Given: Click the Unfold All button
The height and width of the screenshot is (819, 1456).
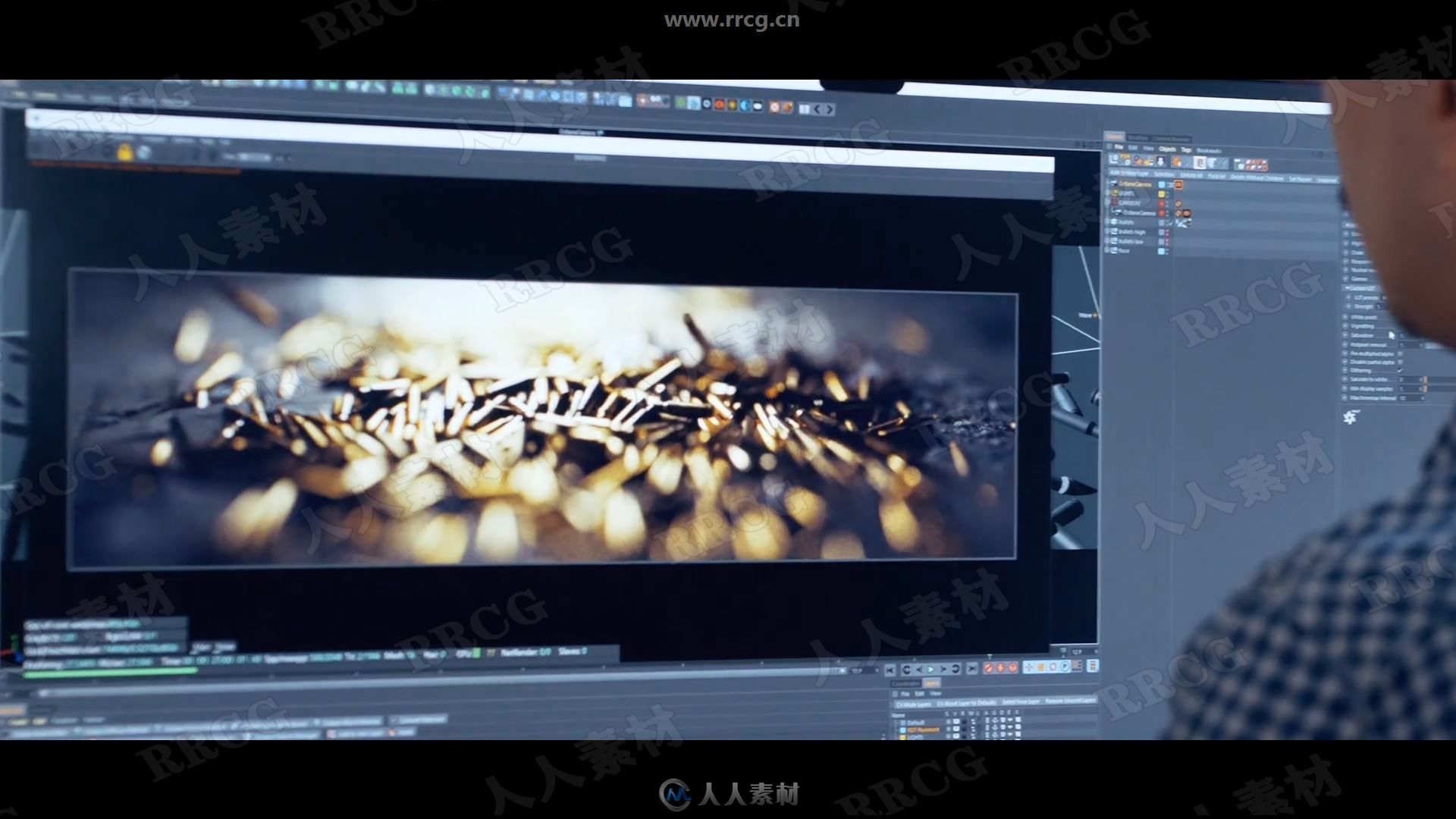Looking at the screenshot, I should pyautogui.click(x=1191, y=175).
